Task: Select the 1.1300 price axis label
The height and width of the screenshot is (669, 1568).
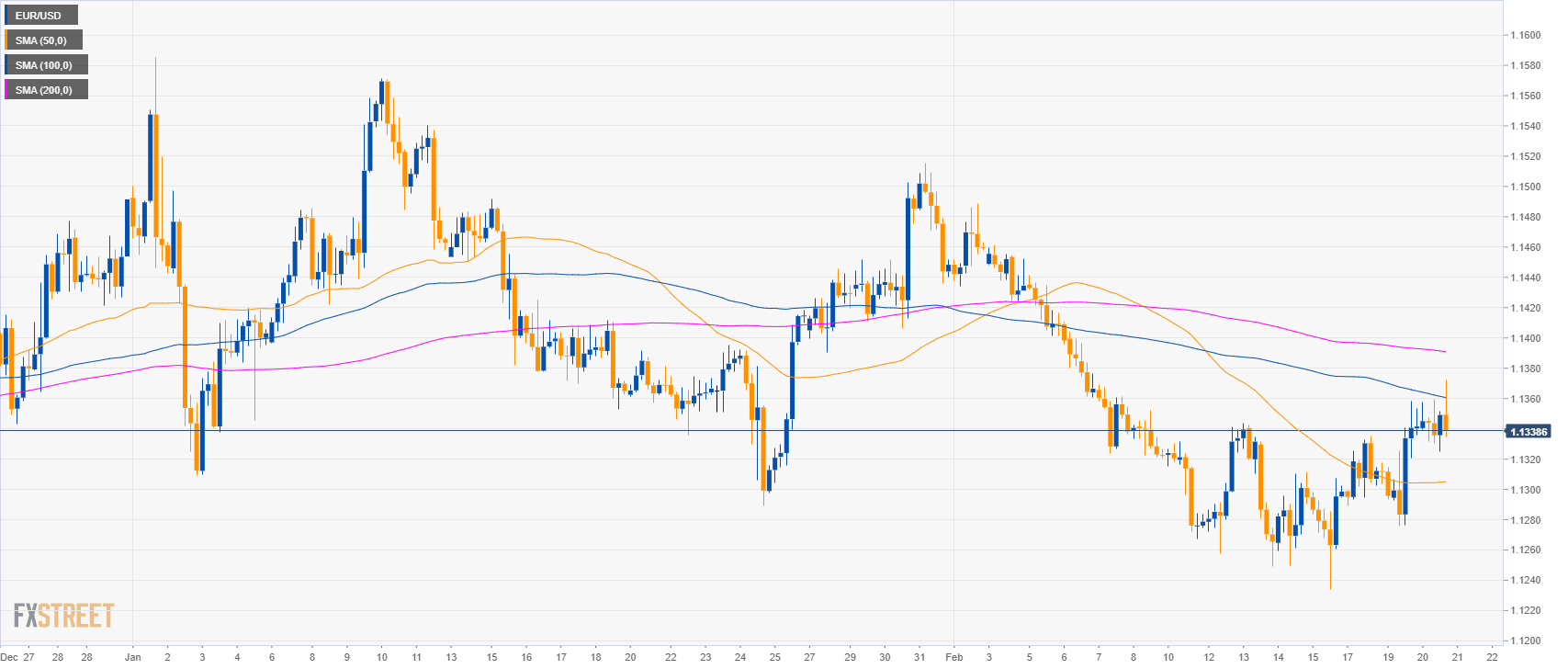Action: [x=1526, y=490]
